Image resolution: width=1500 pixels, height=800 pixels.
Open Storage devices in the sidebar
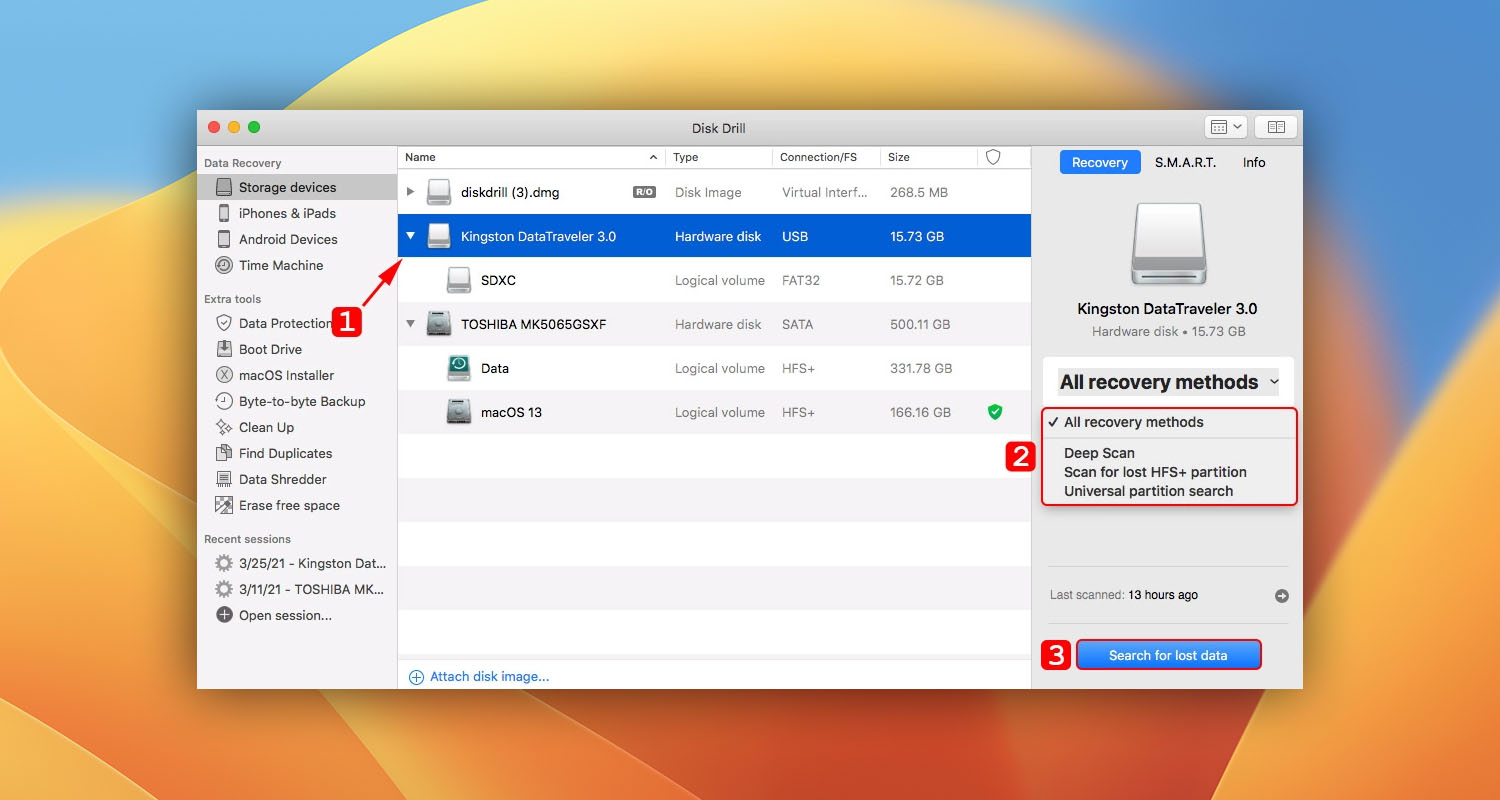pos(297,187)
